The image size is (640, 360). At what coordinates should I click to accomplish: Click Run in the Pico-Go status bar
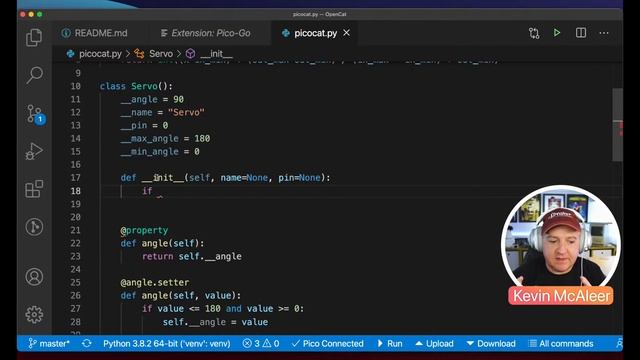click(390, 344)
